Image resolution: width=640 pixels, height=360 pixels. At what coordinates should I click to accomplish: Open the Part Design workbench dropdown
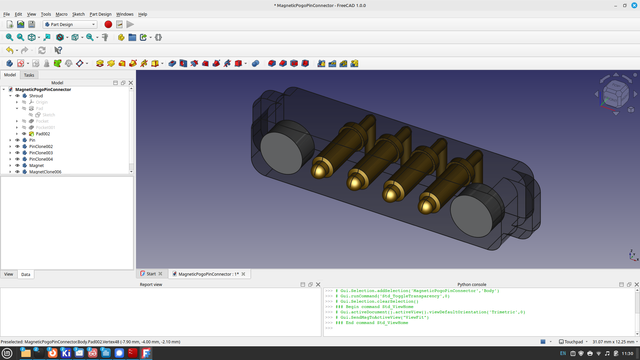[x=70, y=24]
